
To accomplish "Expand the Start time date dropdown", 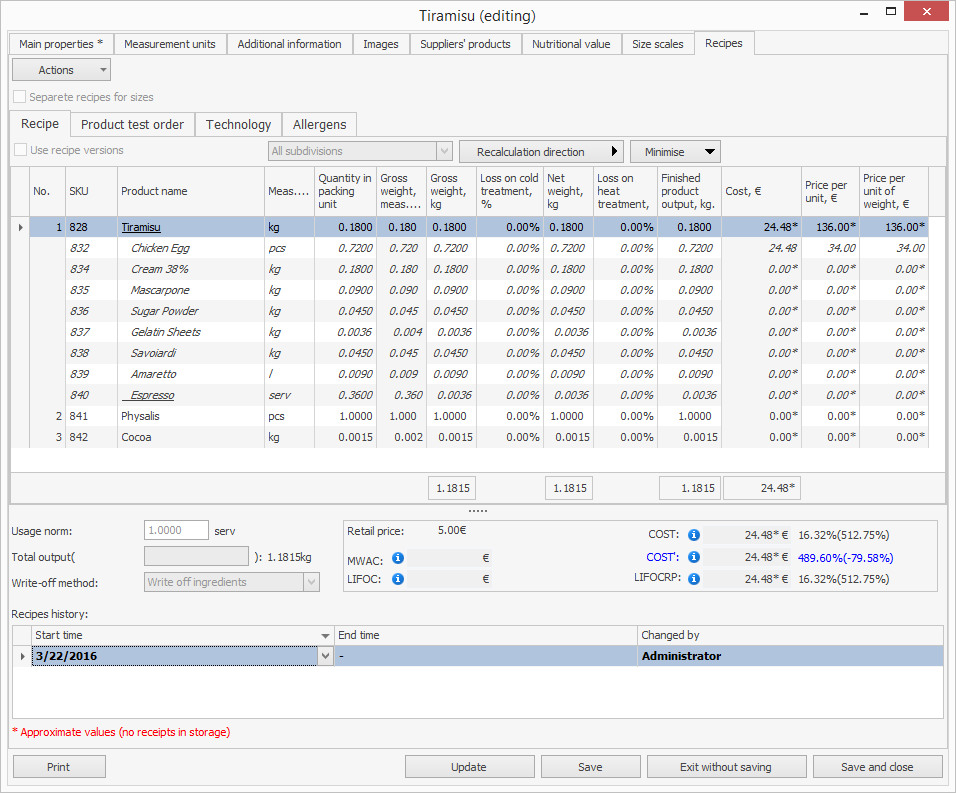I will (323, 656).
